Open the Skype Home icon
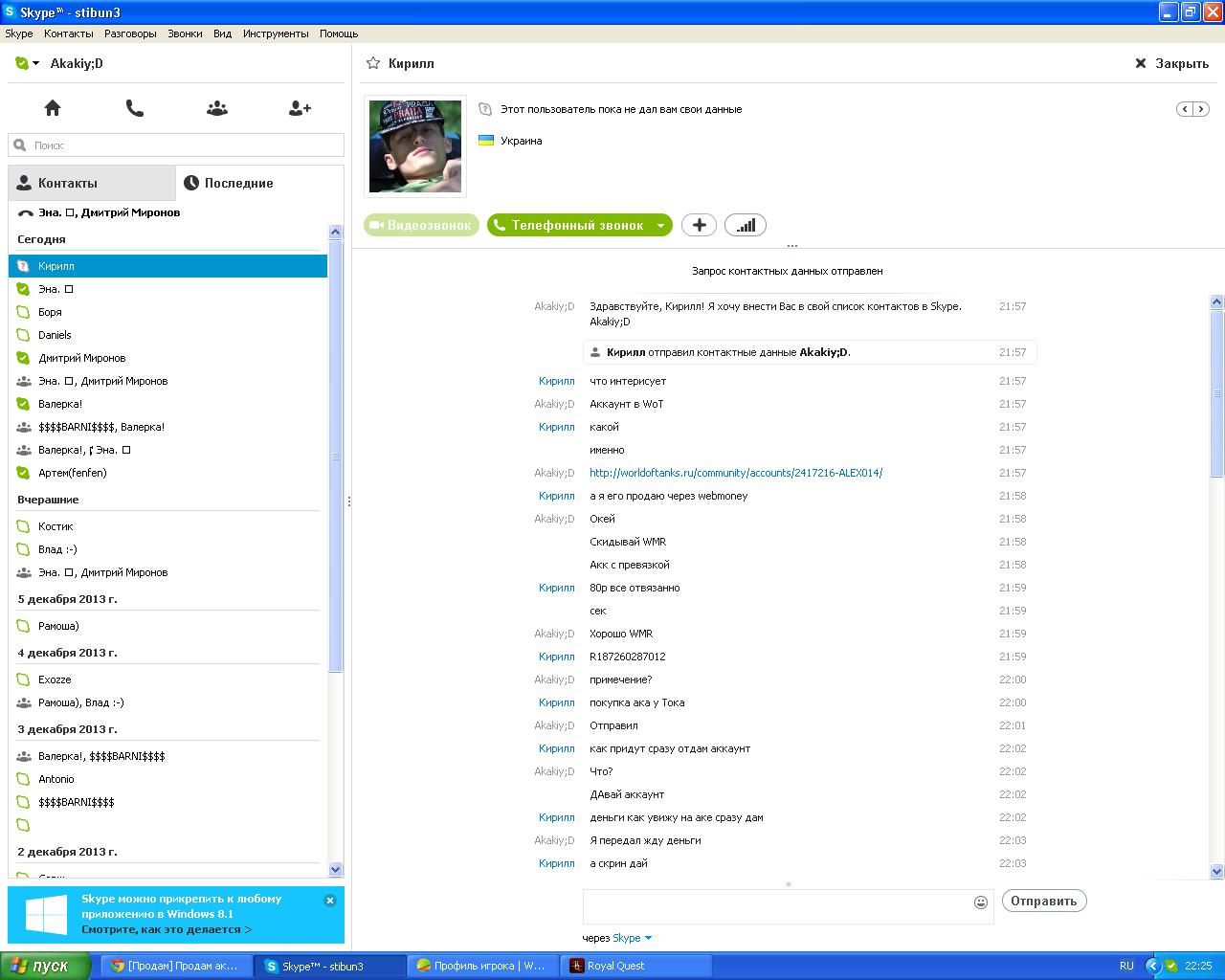Screen dimensions: 1225x980 point(53,108)
